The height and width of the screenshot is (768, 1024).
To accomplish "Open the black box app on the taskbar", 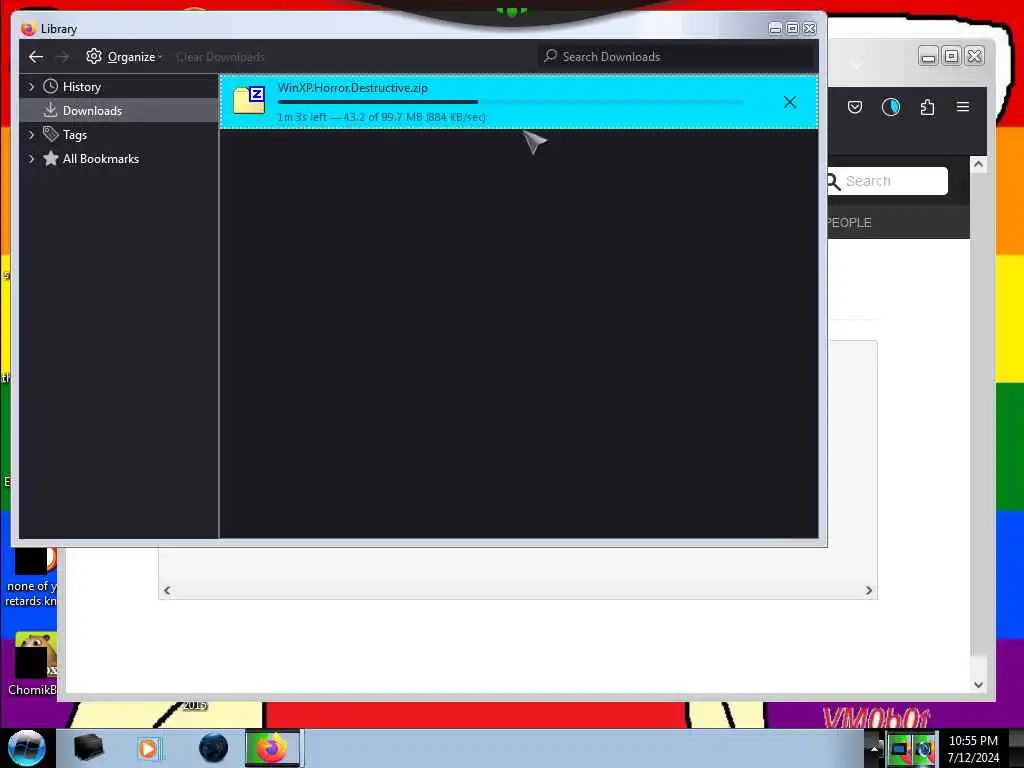I will coord(89,748).
